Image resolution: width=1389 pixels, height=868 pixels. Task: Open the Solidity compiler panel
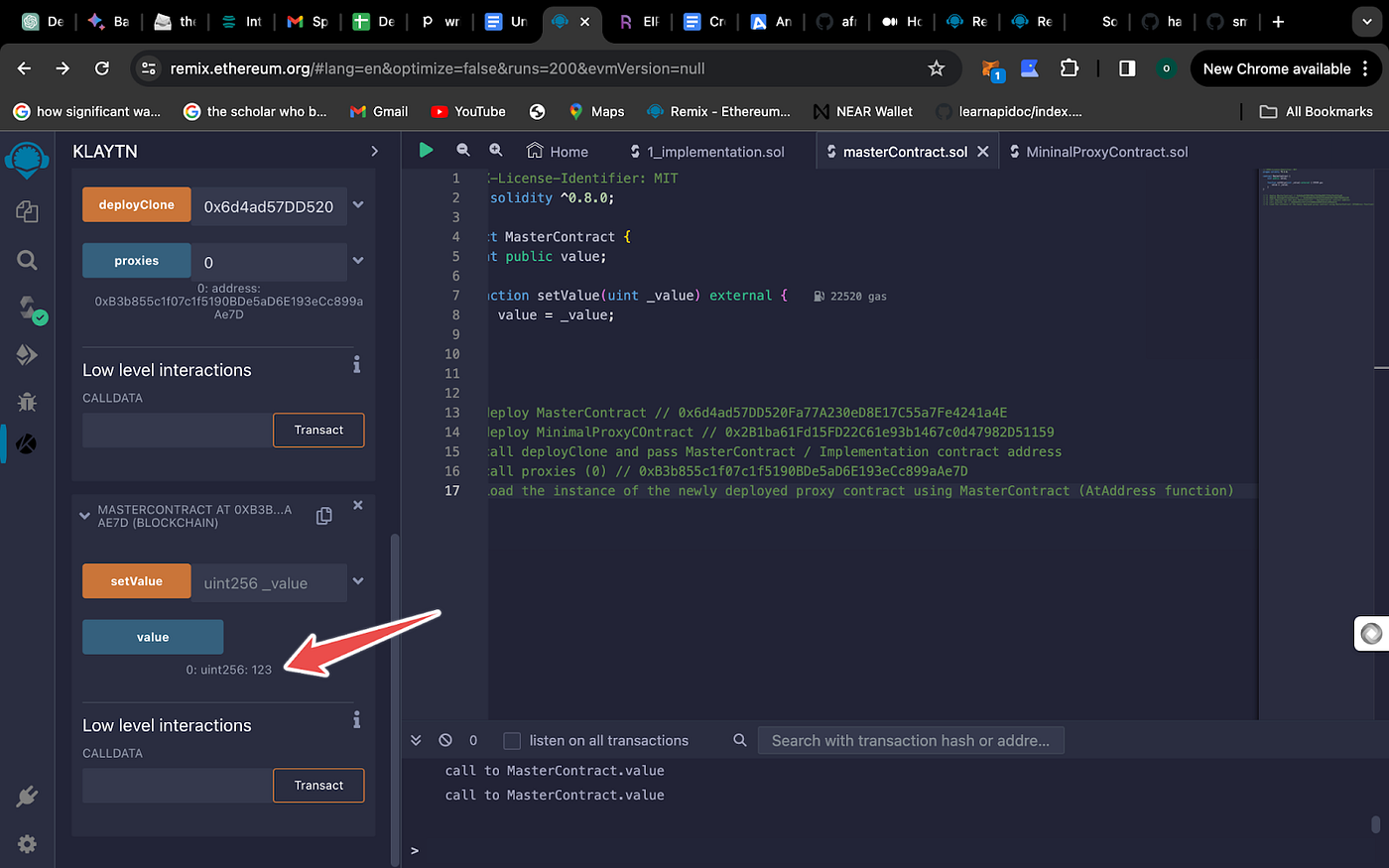(x=27, y=308)
